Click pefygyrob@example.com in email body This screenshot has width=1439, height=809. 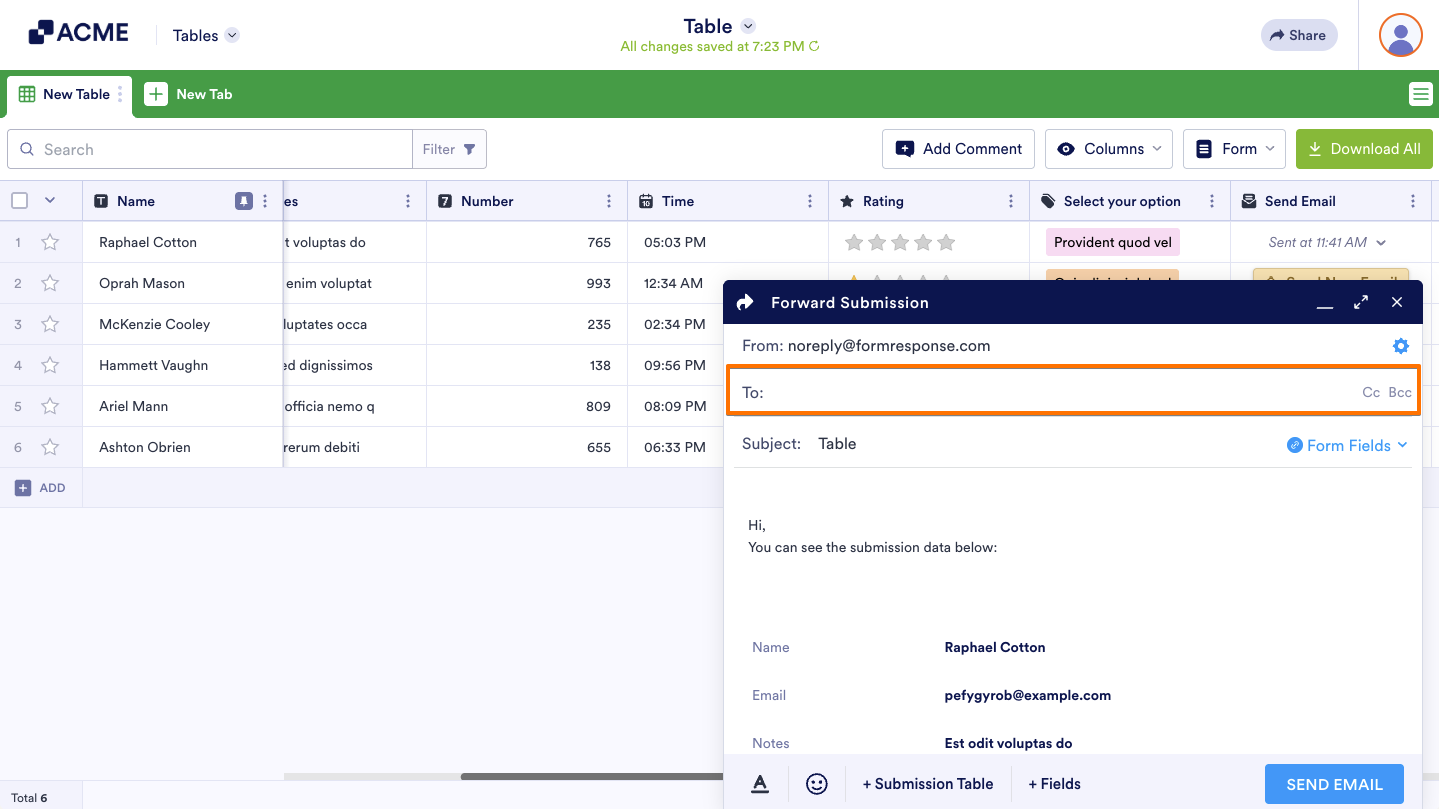1027,695
